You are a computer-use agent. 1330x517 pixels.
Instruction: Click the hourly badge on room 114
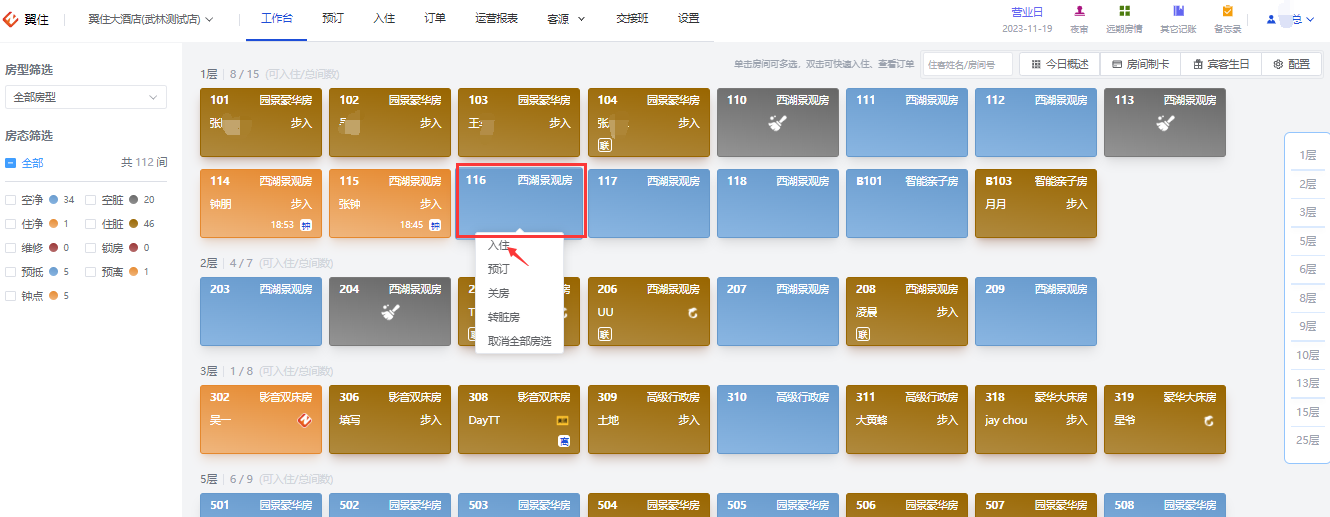[x=306, y=225]
